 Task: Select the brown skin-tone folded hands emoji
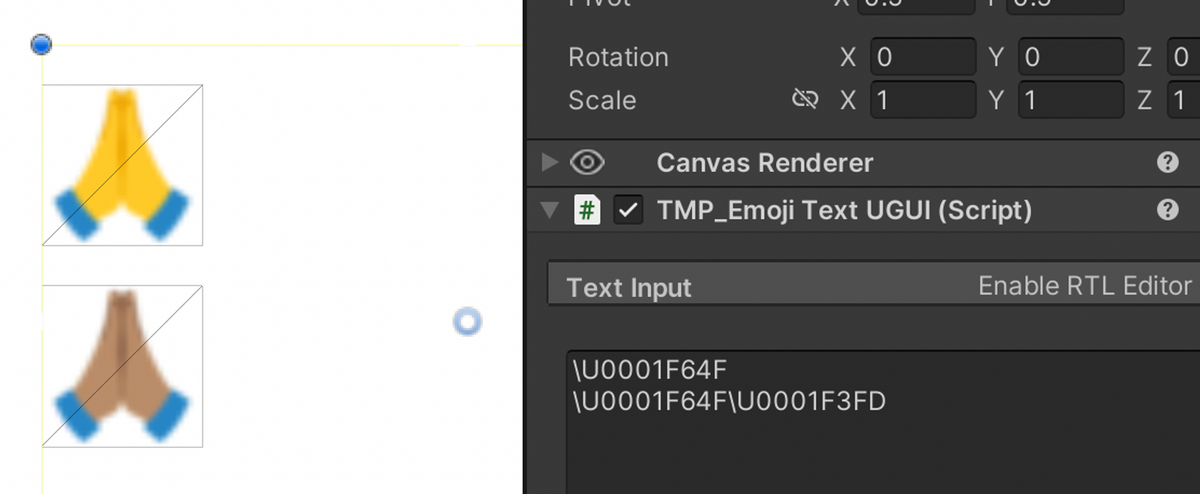pyautogui.click(x=122, y=366)
